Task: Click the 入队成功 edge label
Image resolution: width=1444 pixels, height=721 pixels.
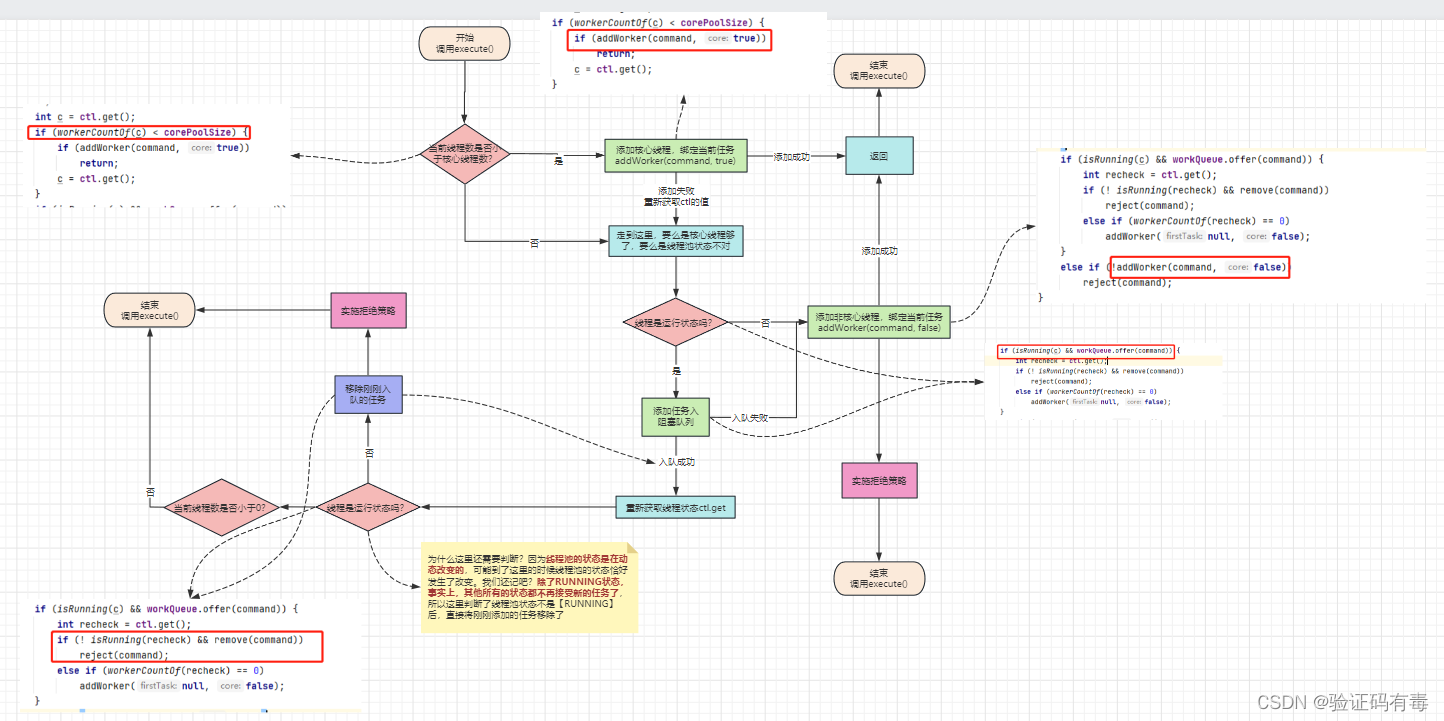Action: pos(676,462)
